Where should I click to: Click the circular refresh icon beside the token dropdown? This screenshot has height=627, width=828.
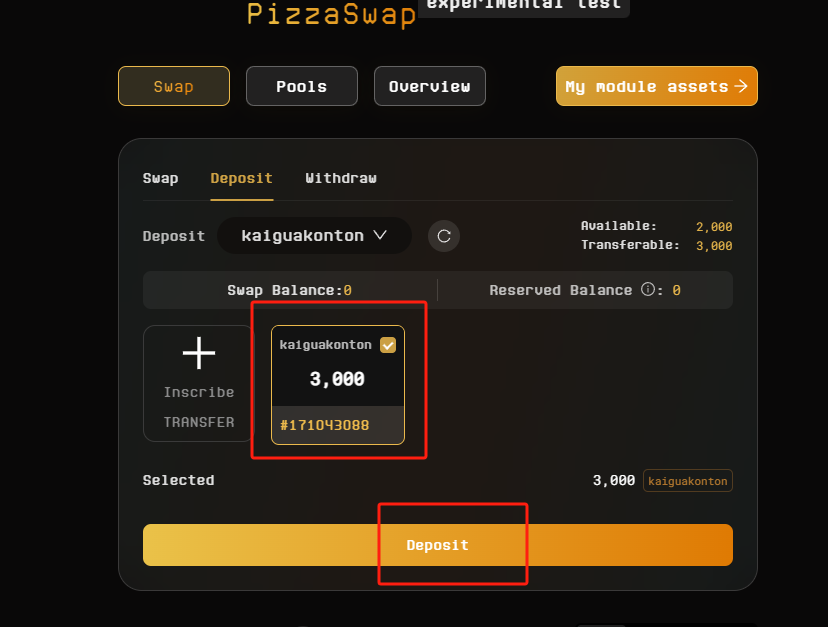point(444,236)
